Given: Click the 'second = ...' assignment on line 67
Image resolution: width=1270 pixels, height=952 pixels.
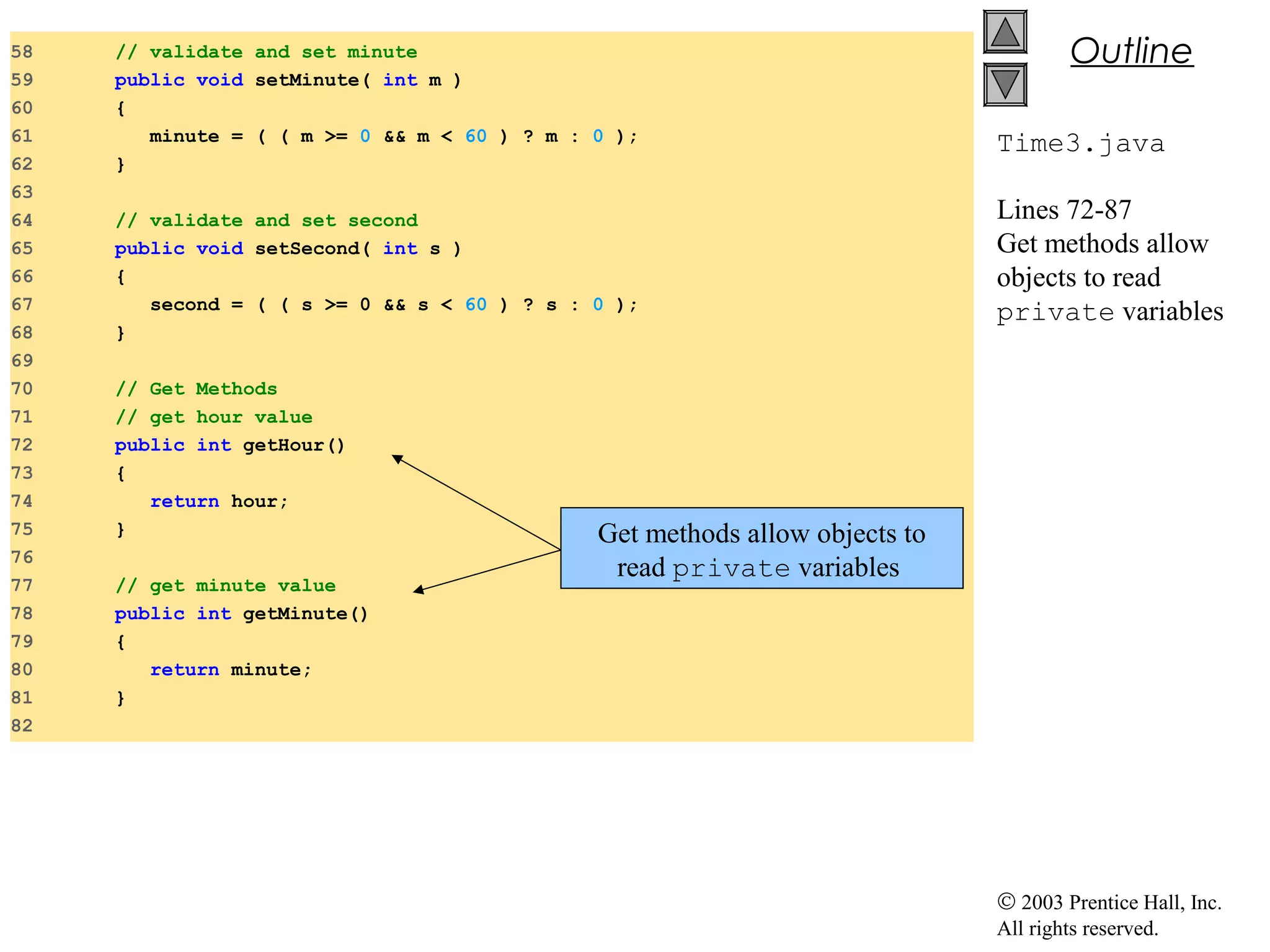Looking at the screenshot, I should point(393,305).
